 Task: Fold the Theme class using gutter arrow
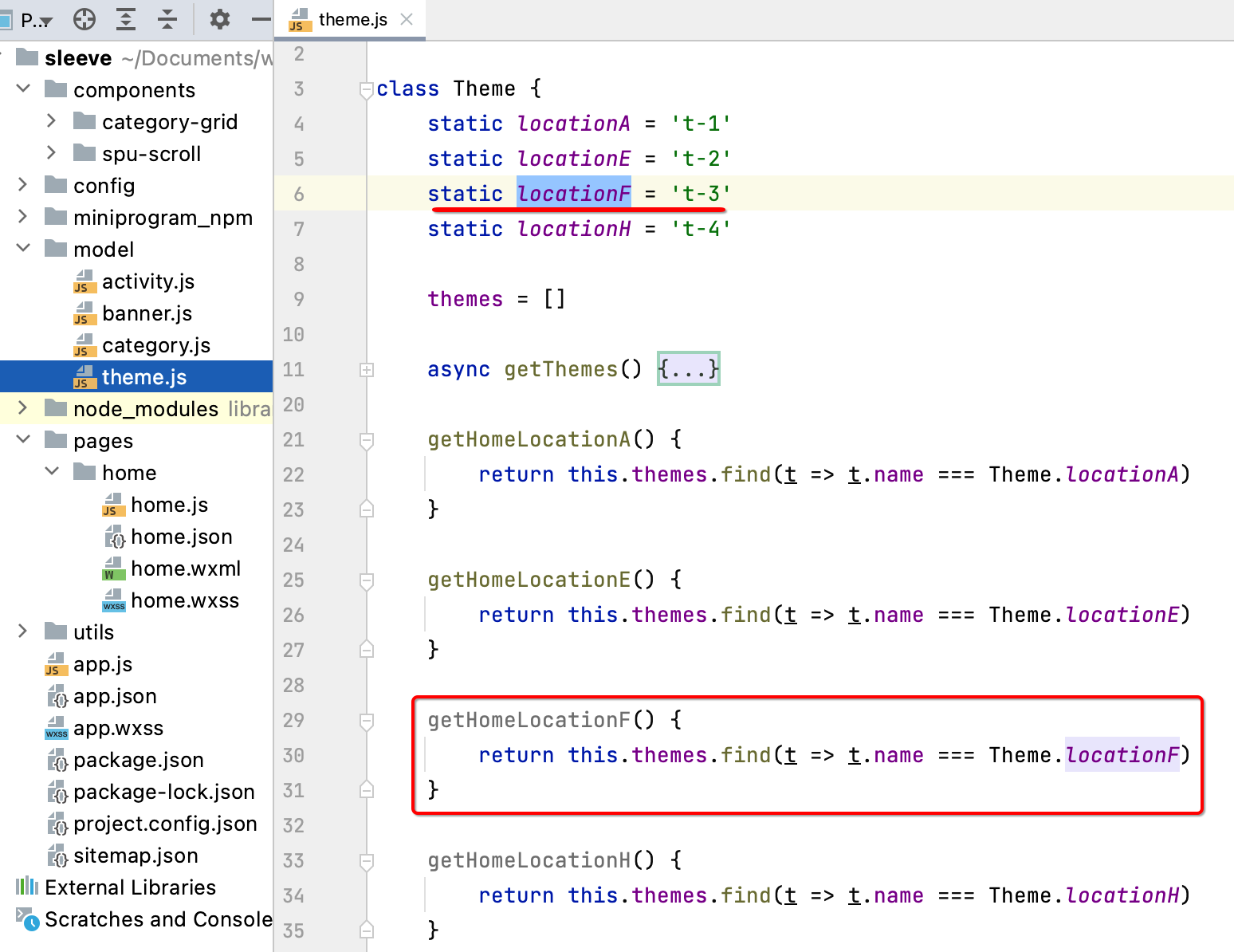pos(367,89)
